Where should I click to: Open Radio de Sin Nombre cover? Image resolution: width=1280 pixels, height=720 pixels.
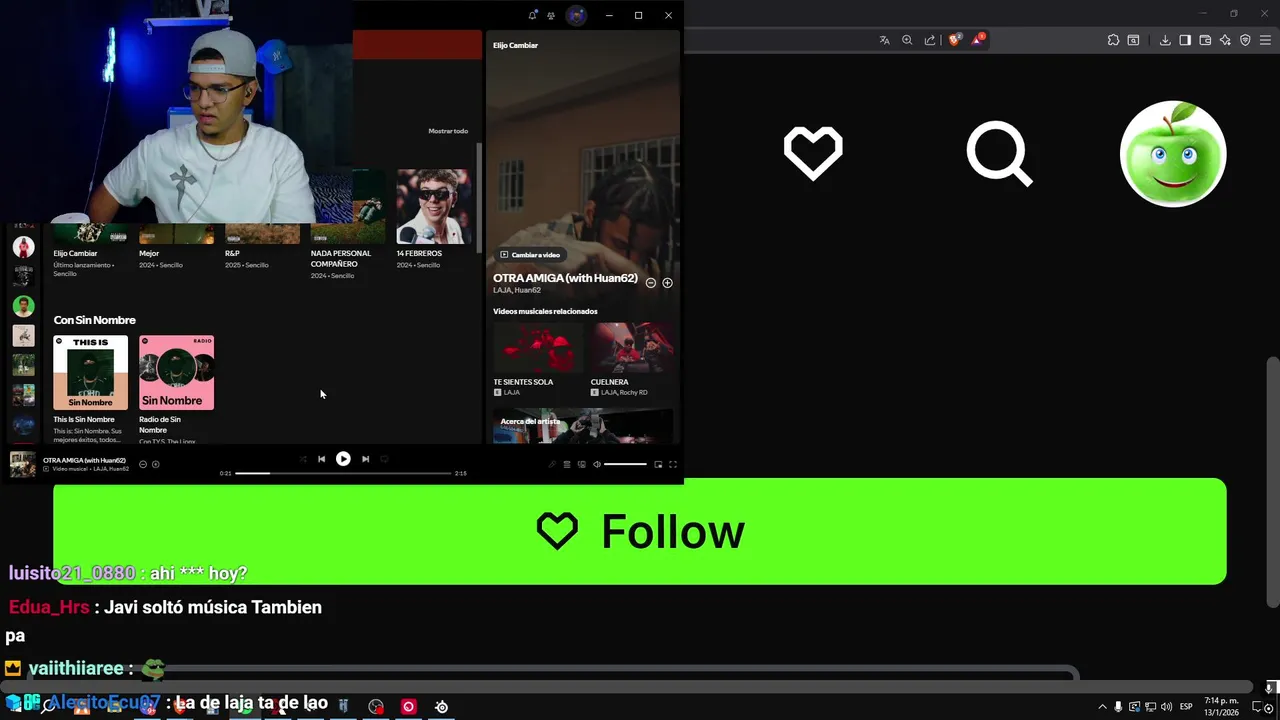[176, 372]
